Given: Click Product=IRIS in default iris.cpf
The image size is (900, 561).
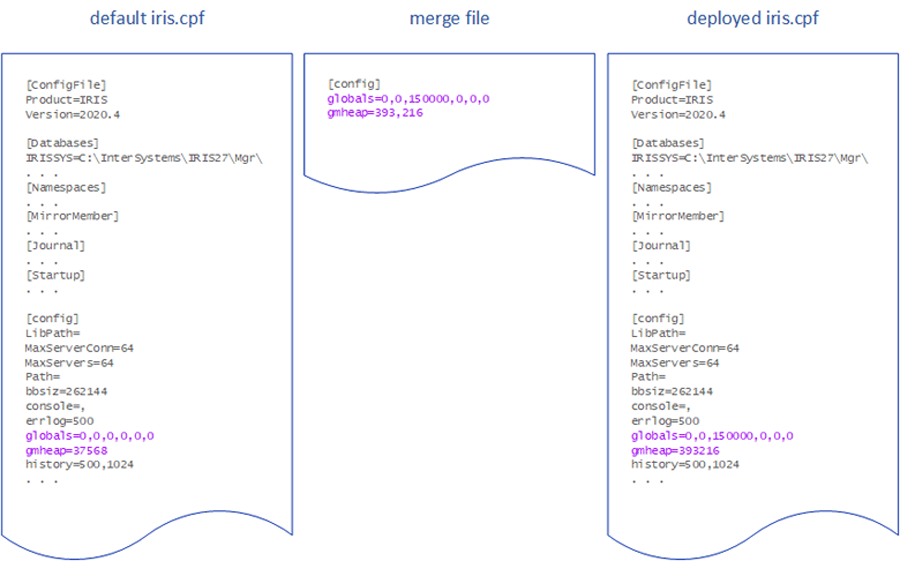Looking at the screenshot, I should [66, 100].
